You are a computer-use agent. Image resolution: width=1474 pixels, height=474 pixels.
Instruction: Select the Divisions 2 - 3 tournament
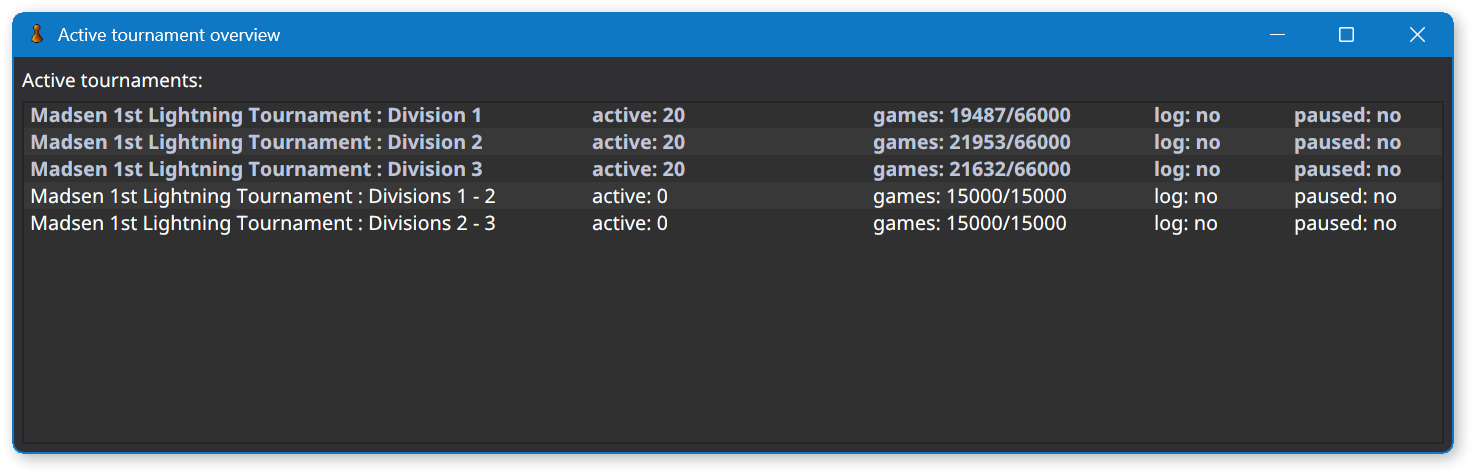point(733,223)
